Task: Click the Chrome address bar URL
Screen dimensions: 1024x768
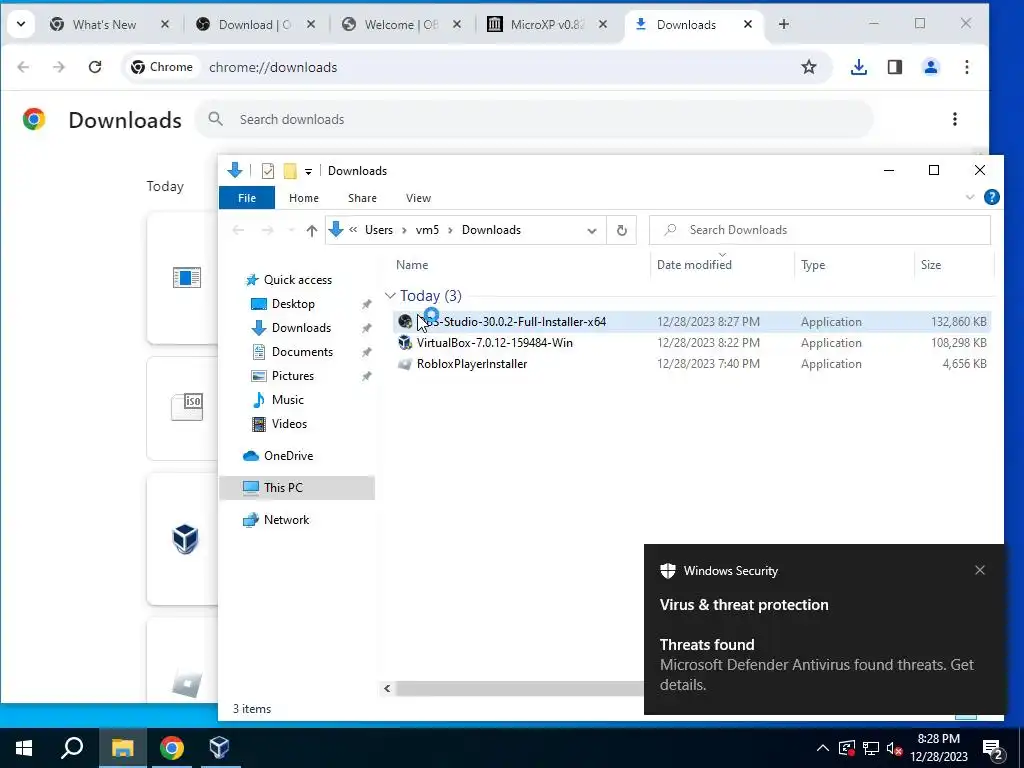Action: pyautogui.click(x=273, y=67)
